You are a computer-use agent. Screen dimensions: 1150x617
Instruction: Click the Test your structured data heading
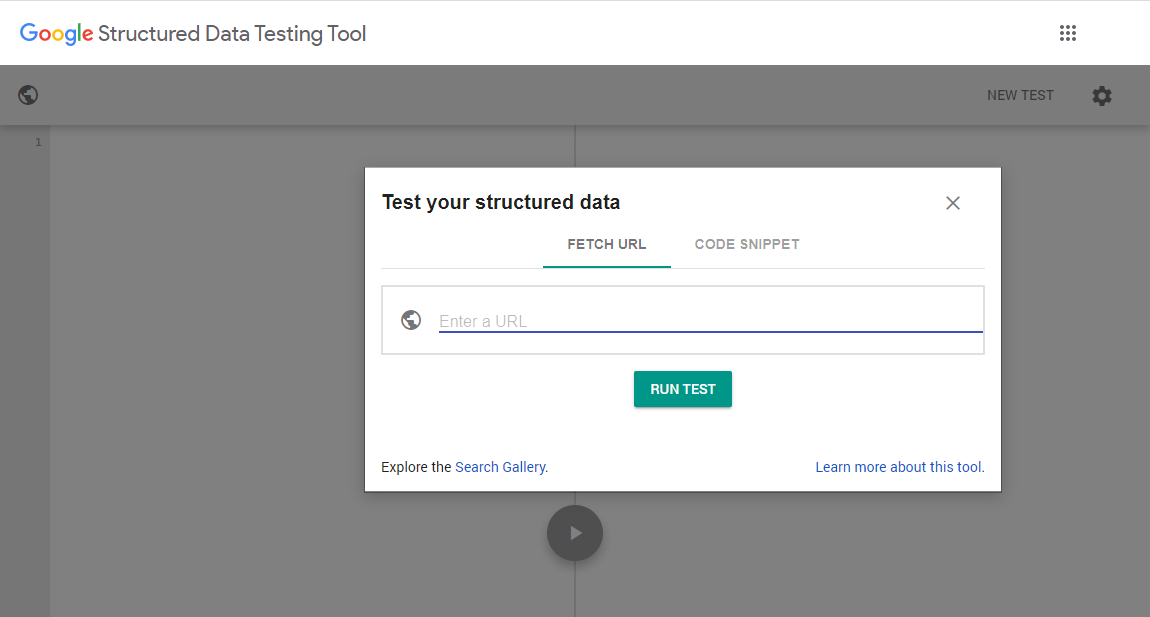click(x=501, y=202)
